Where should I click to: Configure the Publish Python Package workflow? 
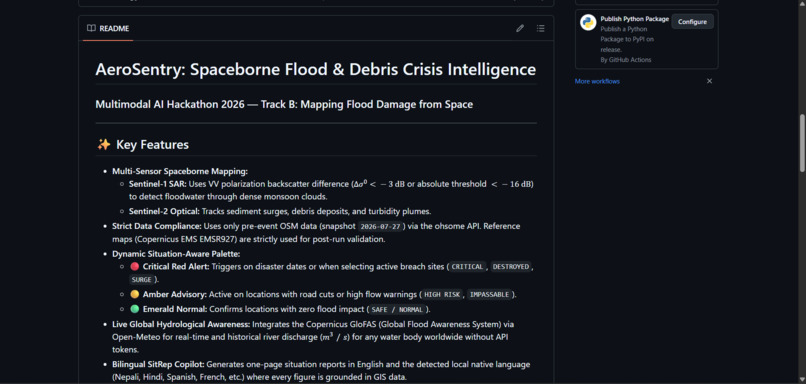tap(692, 22)
